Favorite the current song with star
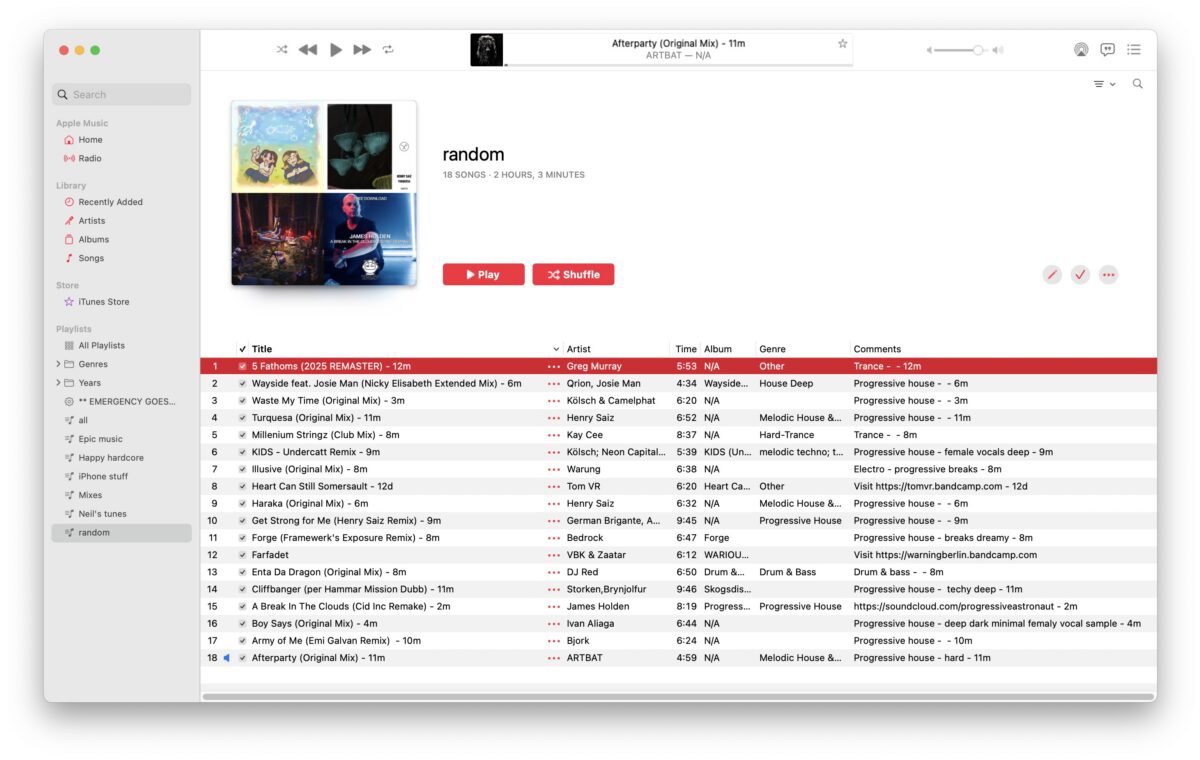1200x760 pixels. [x=842, y=44]
